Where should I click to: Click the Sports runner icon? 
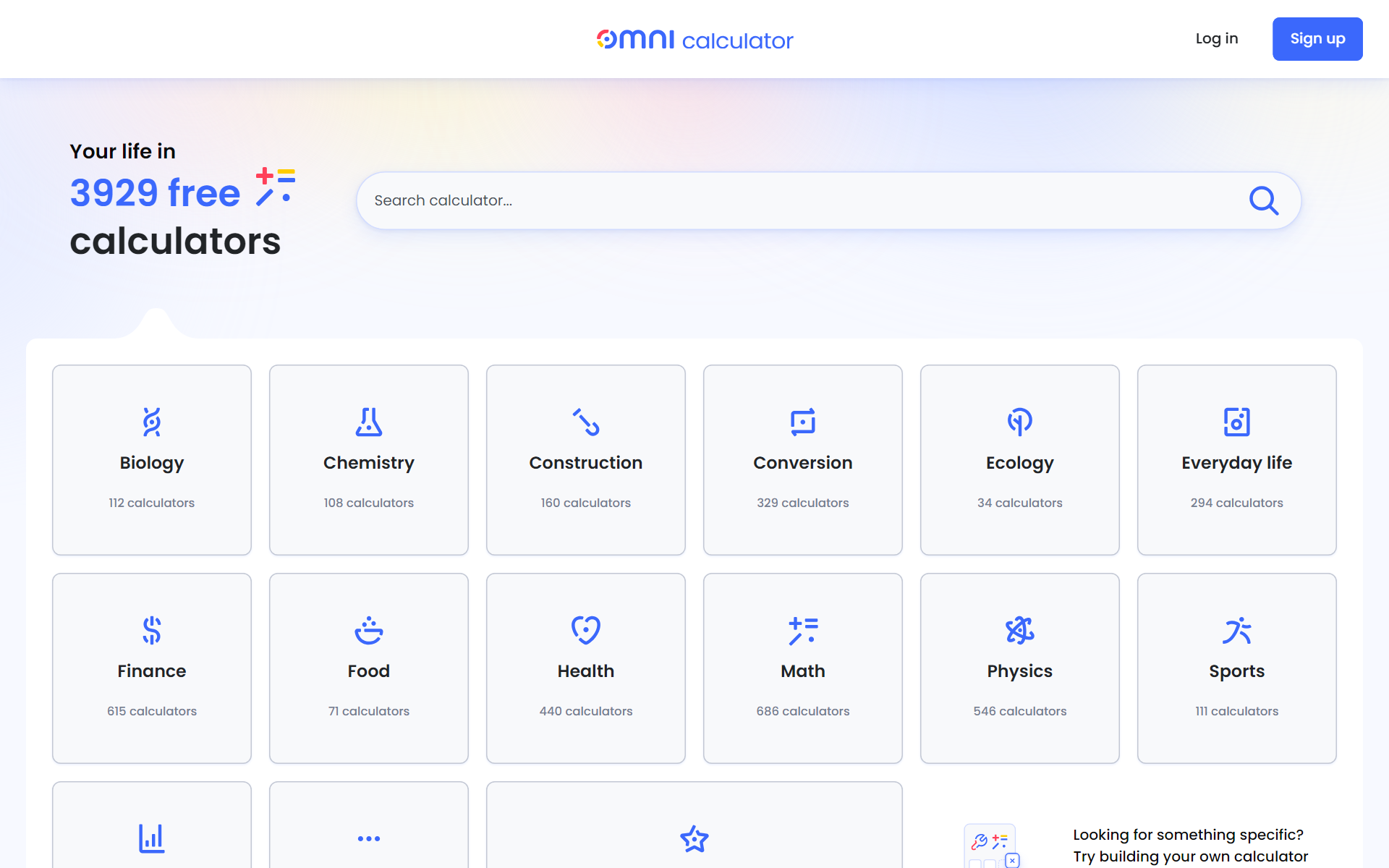(x=1237, y=630)
